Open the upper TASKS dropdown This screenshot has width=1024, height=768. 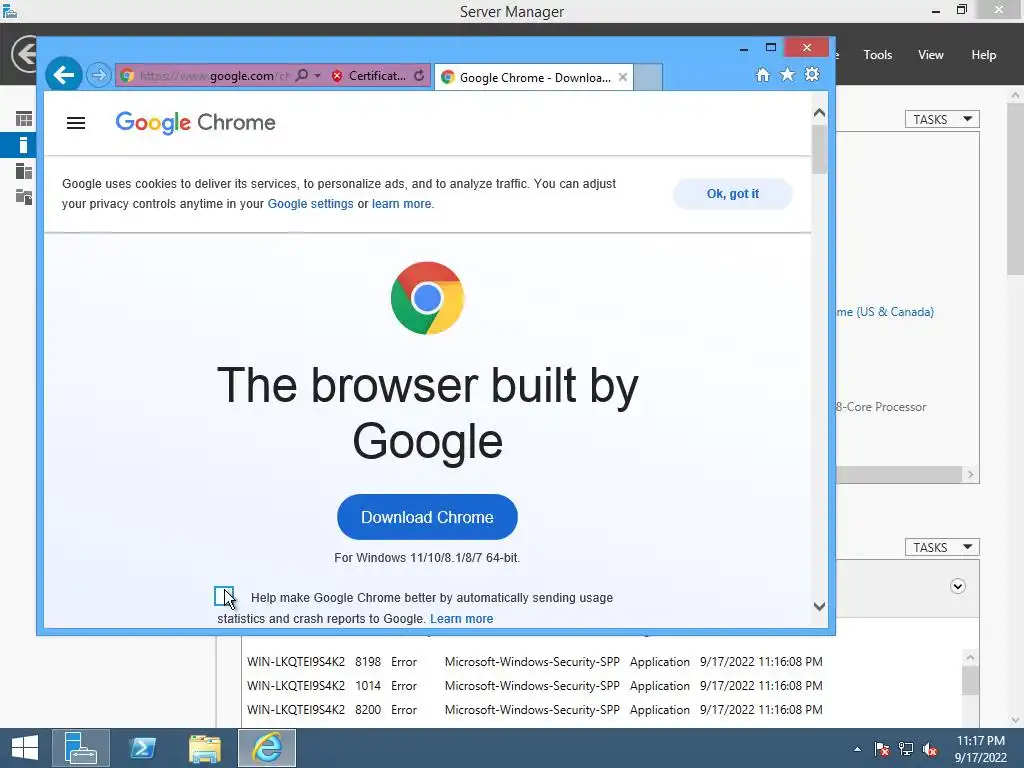click(942, 120)
